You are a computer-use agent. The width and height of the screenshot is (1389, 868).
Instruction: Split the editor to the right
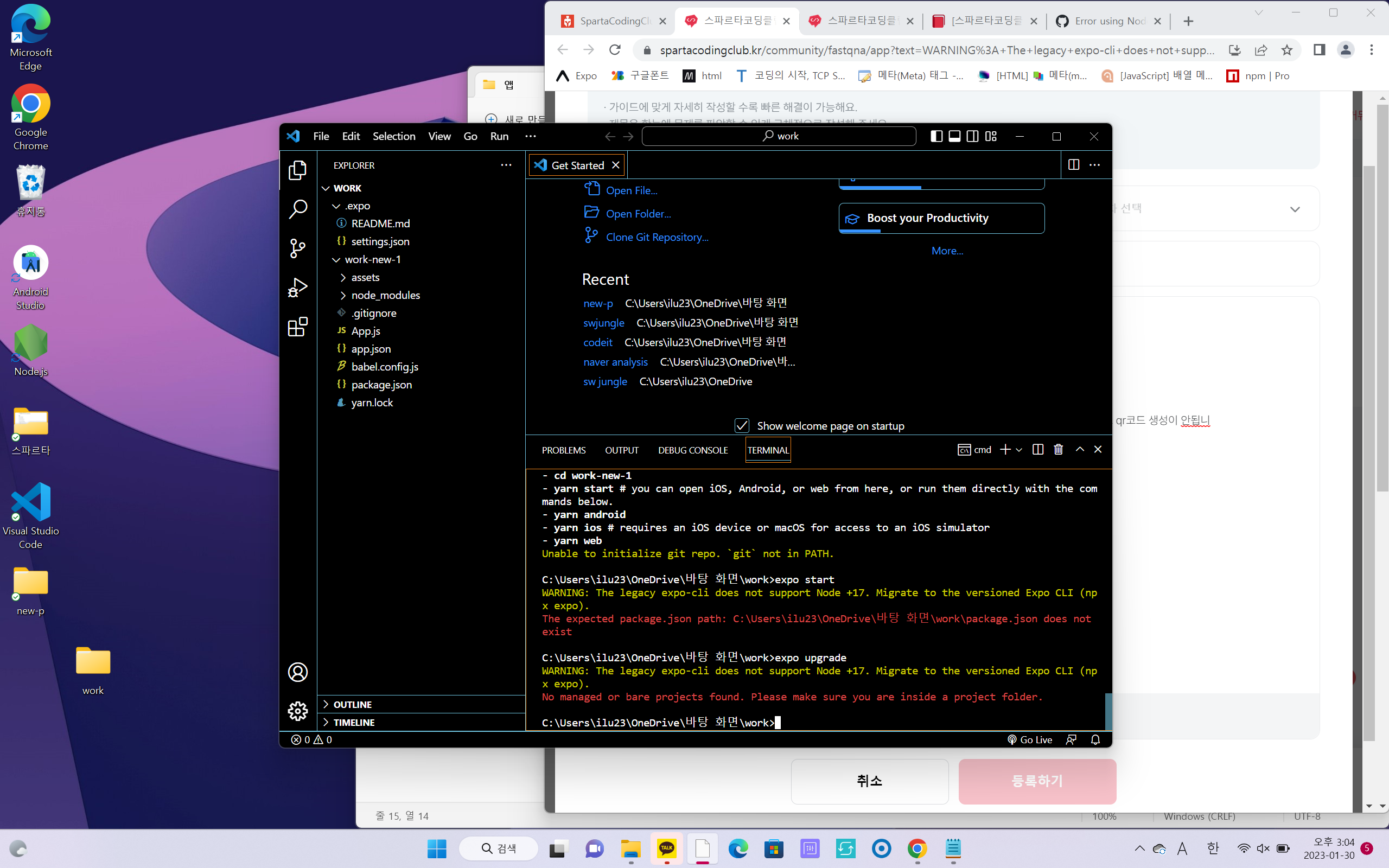point(1074,165)
